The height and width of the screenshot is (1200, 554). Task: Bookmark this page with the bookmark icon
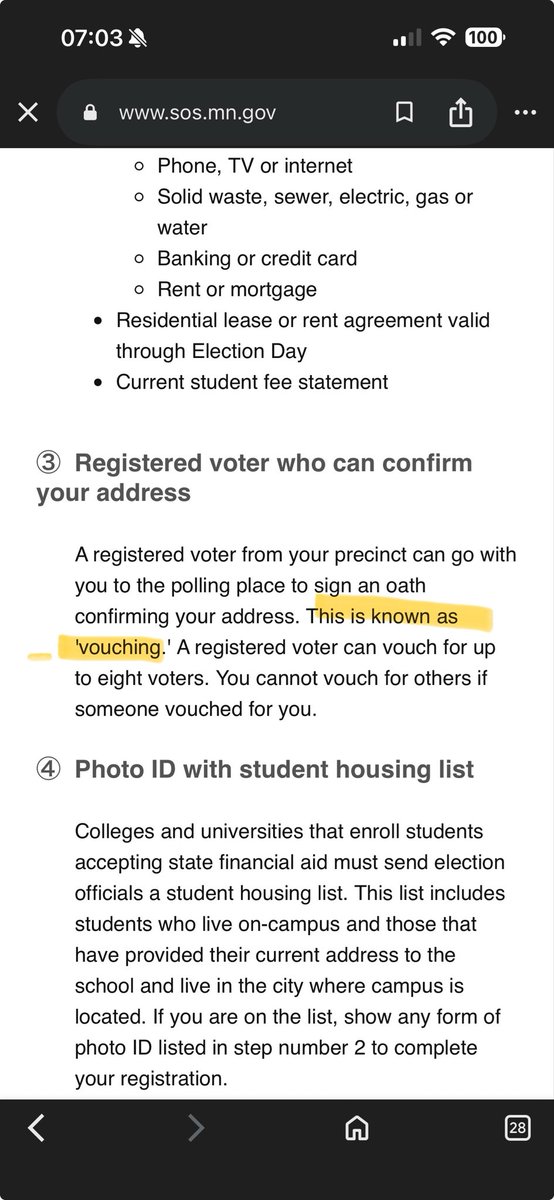tap(403, 113)
